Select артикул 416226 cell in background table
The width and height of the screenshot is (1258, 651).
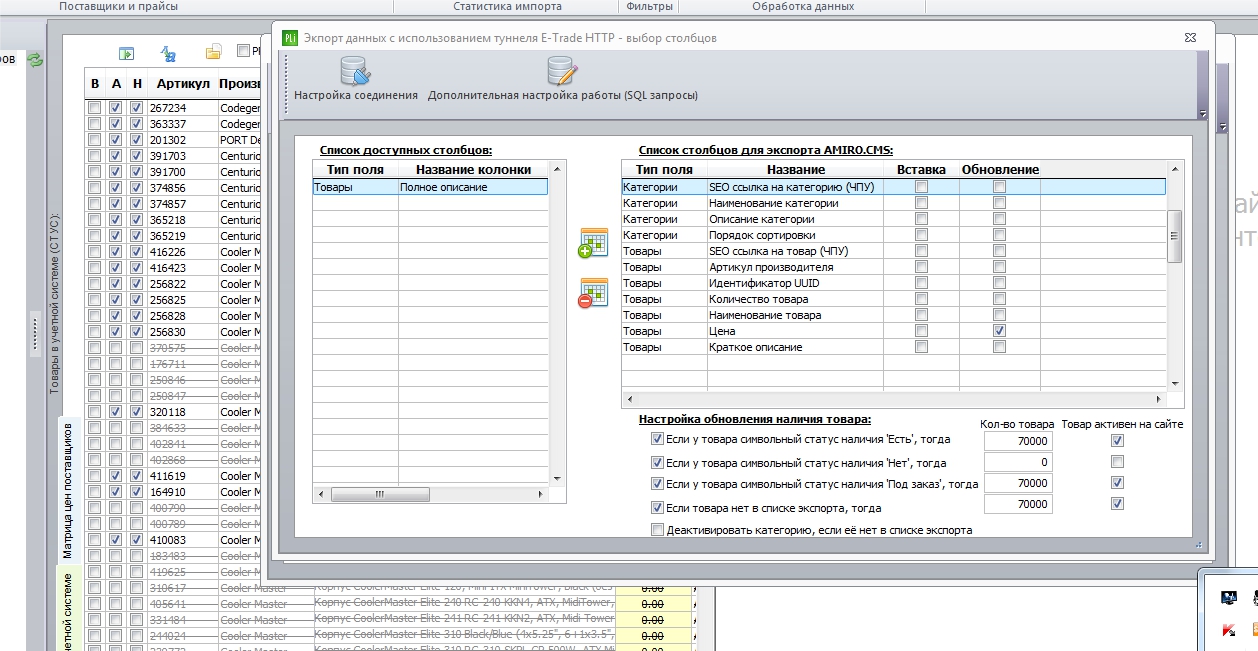(x=183, y=252)
